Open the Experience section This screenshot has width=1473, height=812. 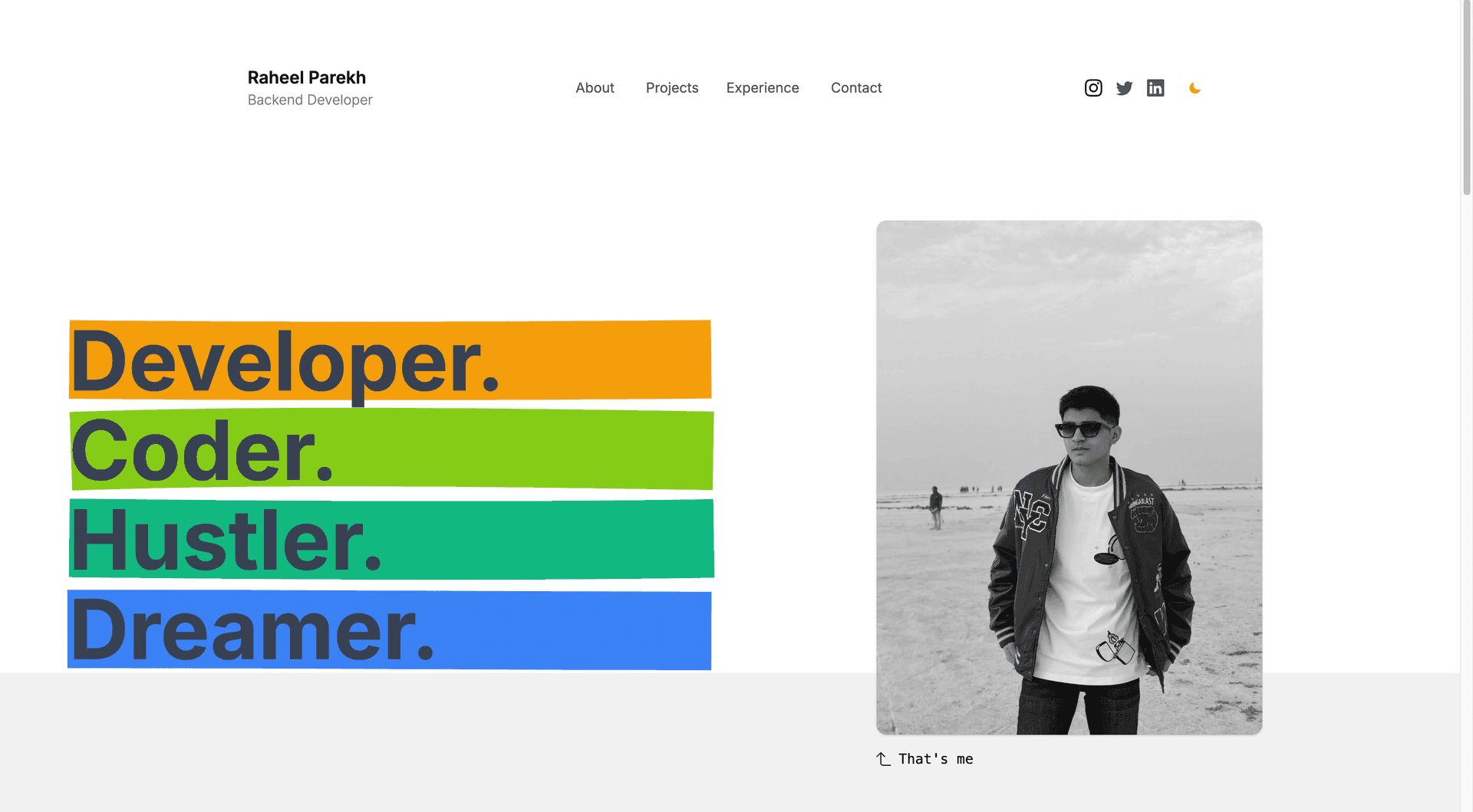coord(763,87)
